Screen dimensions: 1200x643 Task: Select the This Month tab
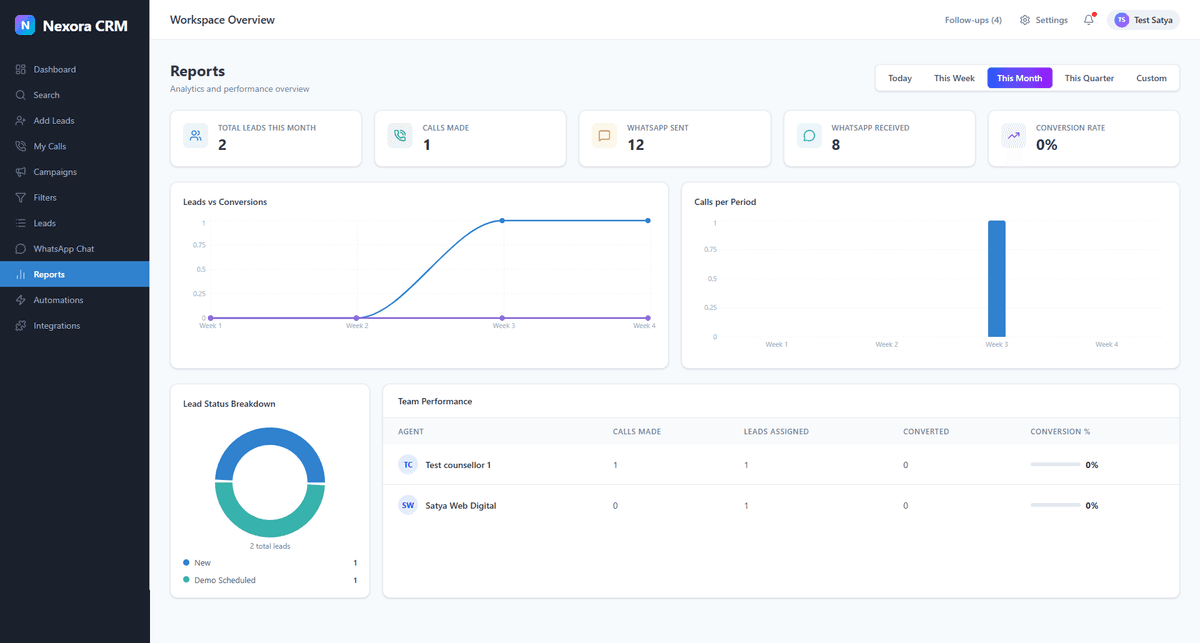pos(1019,78)
